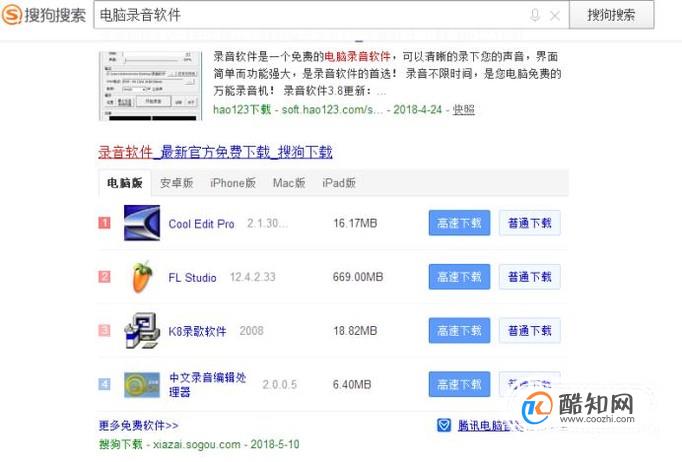
Task: Click the microphone voice search icon
Action: click(535, 16)
